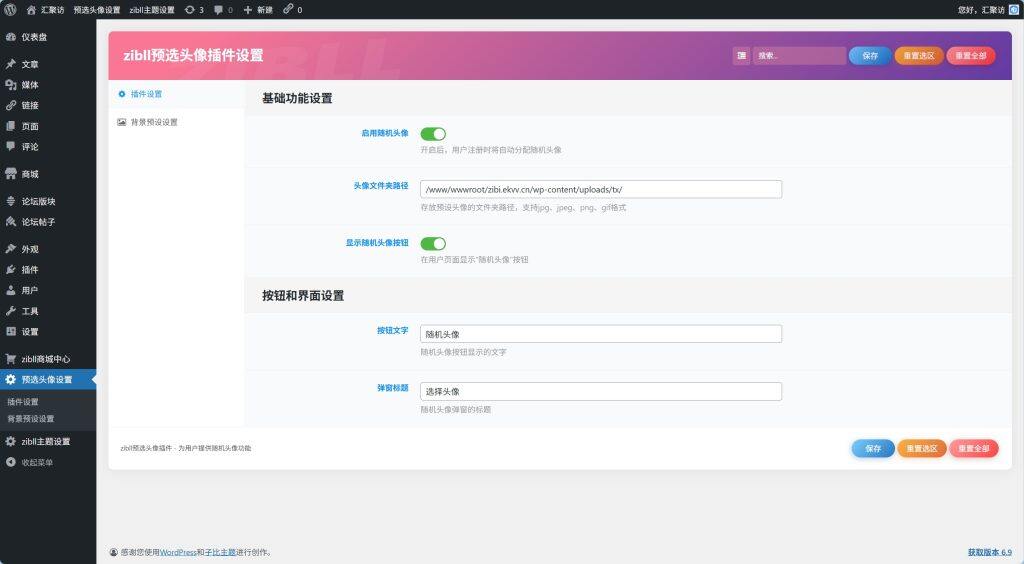Click the 新建 plus icon
1024x564 pixels.
click(x=248, y=10)
